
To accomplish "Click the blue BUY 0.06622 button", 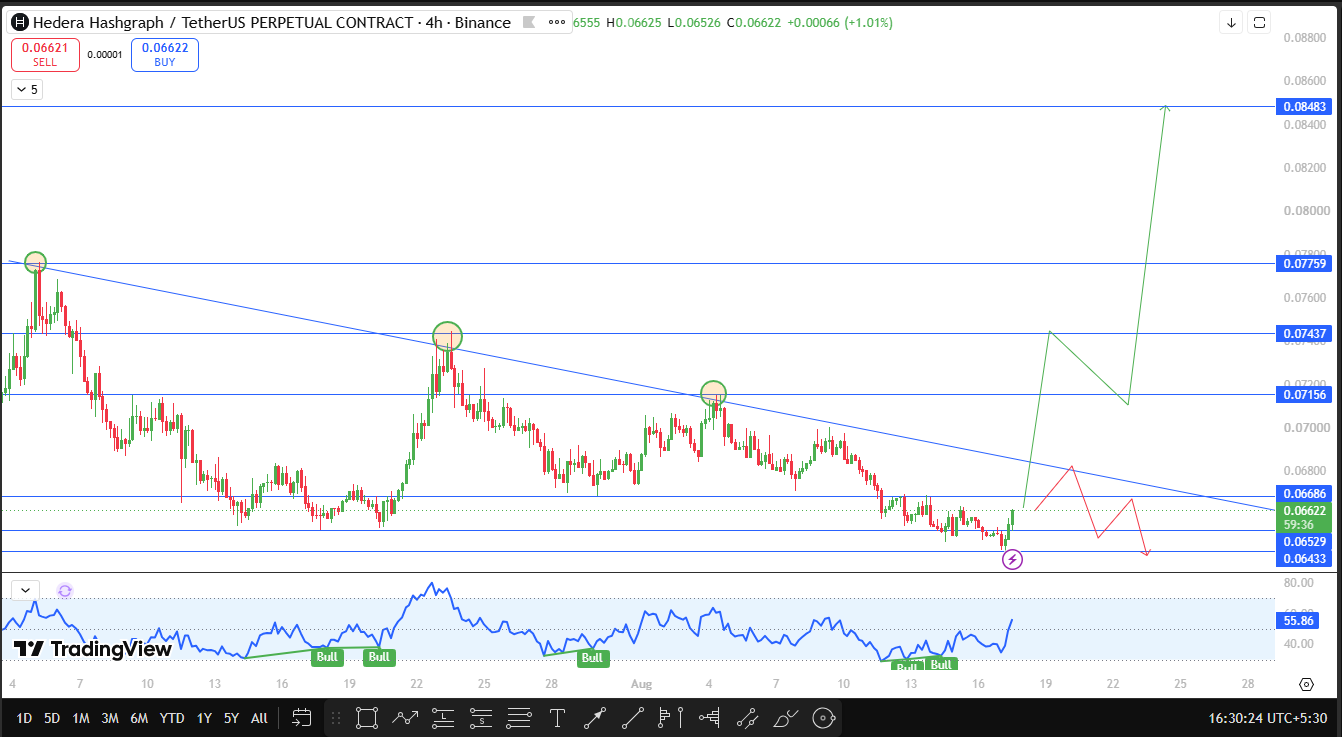I will [165, 54].
